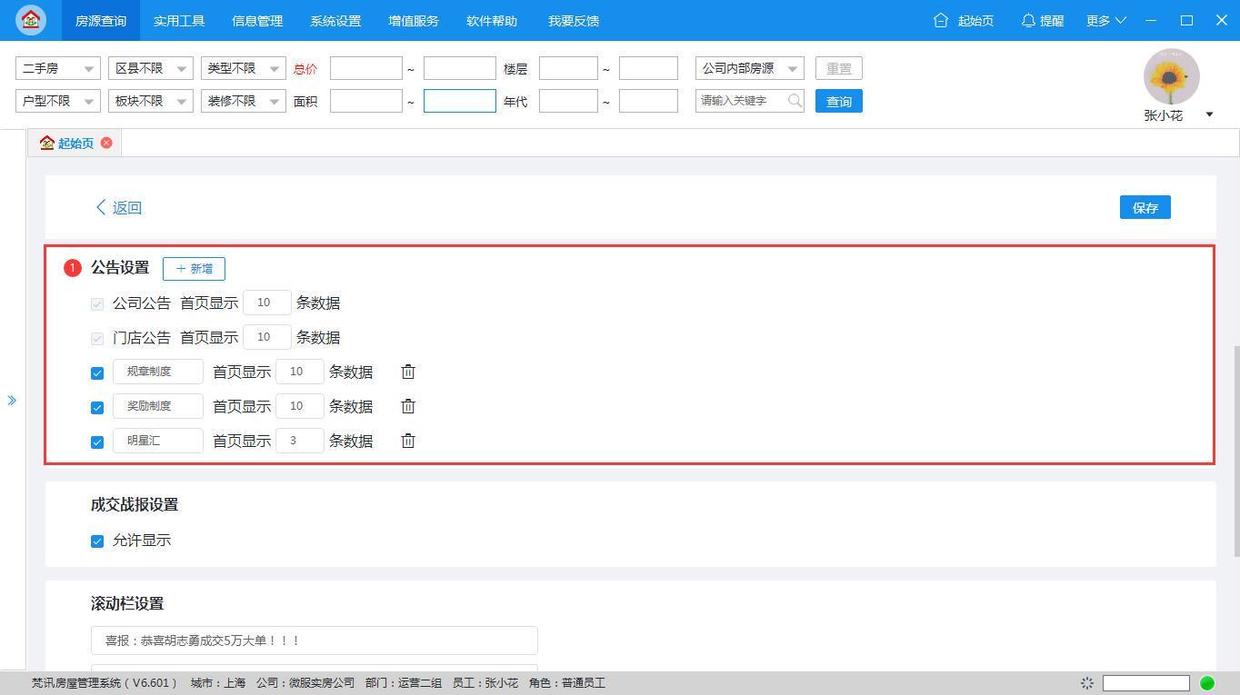Enable 允许显示 under 成交战报设置
The image size is (1240, 695).
pos(97,541)
